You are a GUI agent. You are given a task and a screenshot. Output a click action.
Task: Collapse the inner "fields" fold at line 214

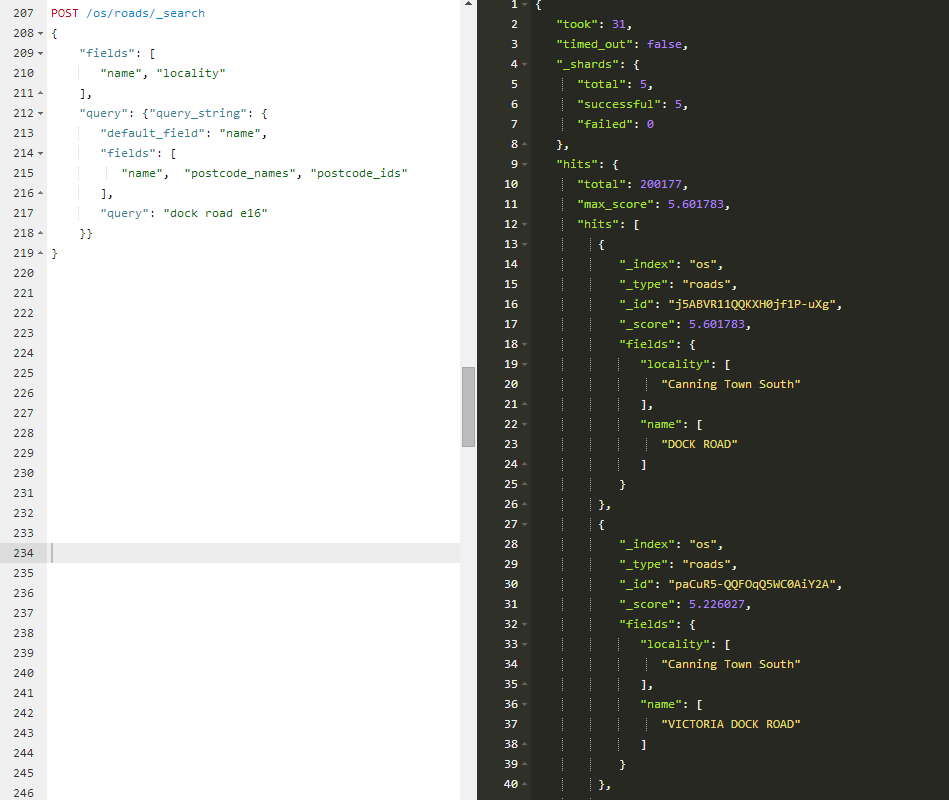pyautogui.click(x=41, y=153)
